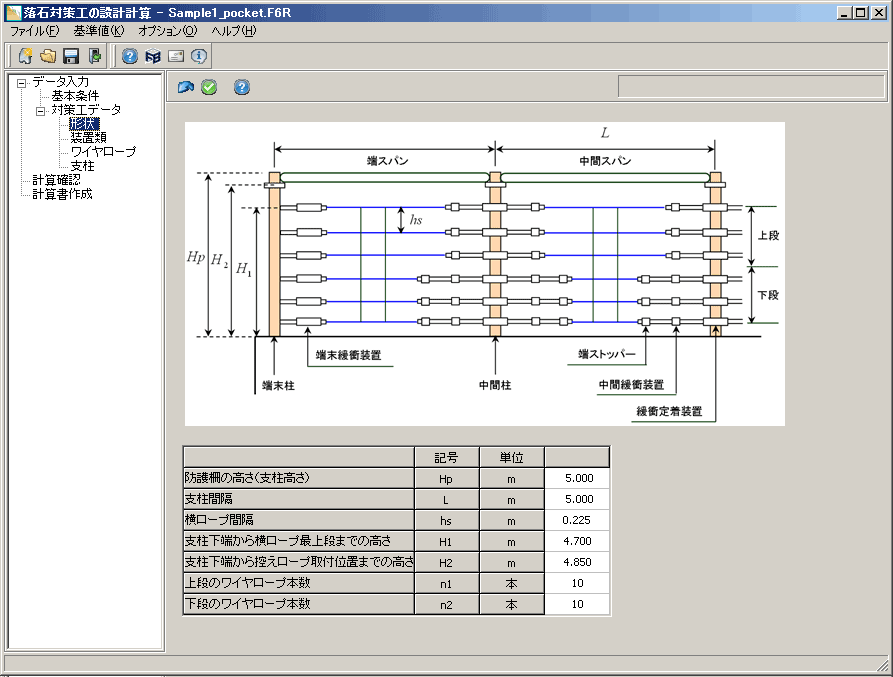The width and height of the screenshot is (893, 677).
Task: Click the blue help question mark toolbar icon
Action: pyautogui.click(x=130, y=56)
